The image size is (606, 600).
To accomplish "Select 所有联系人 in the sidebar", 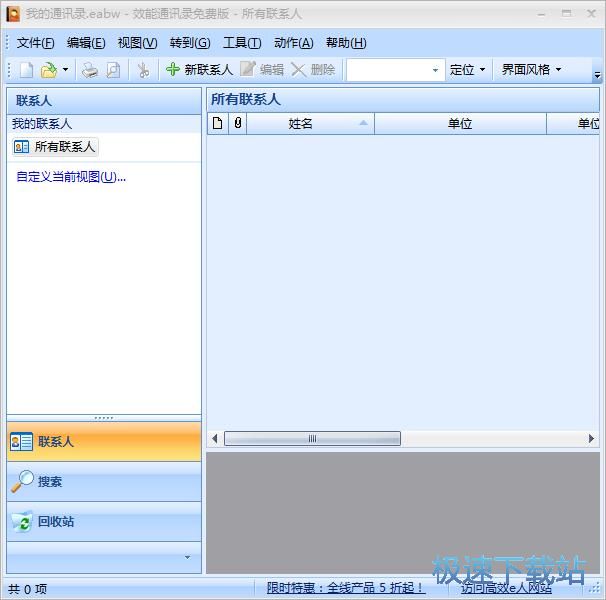I will coord(55,147).
